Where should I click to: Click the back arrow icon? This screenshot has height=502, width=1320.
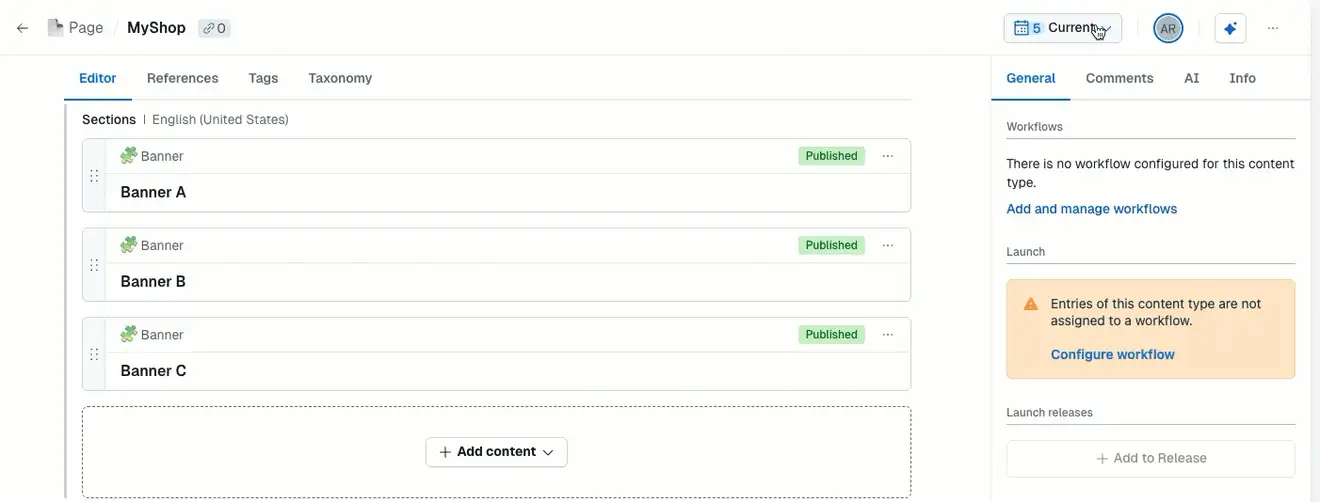tap(22, 28)
